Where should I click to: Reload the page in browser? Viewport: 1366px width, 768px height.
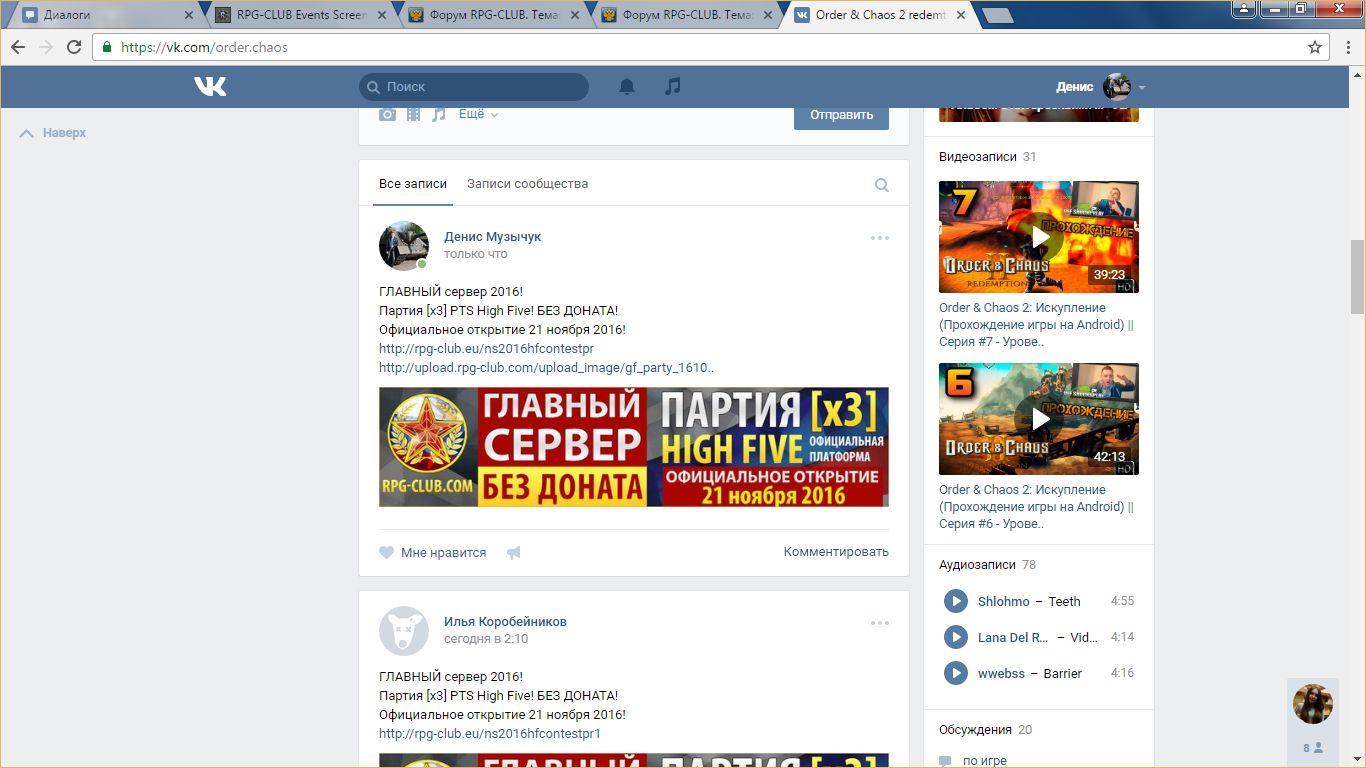pyautogui.click(x=74, y=47)
